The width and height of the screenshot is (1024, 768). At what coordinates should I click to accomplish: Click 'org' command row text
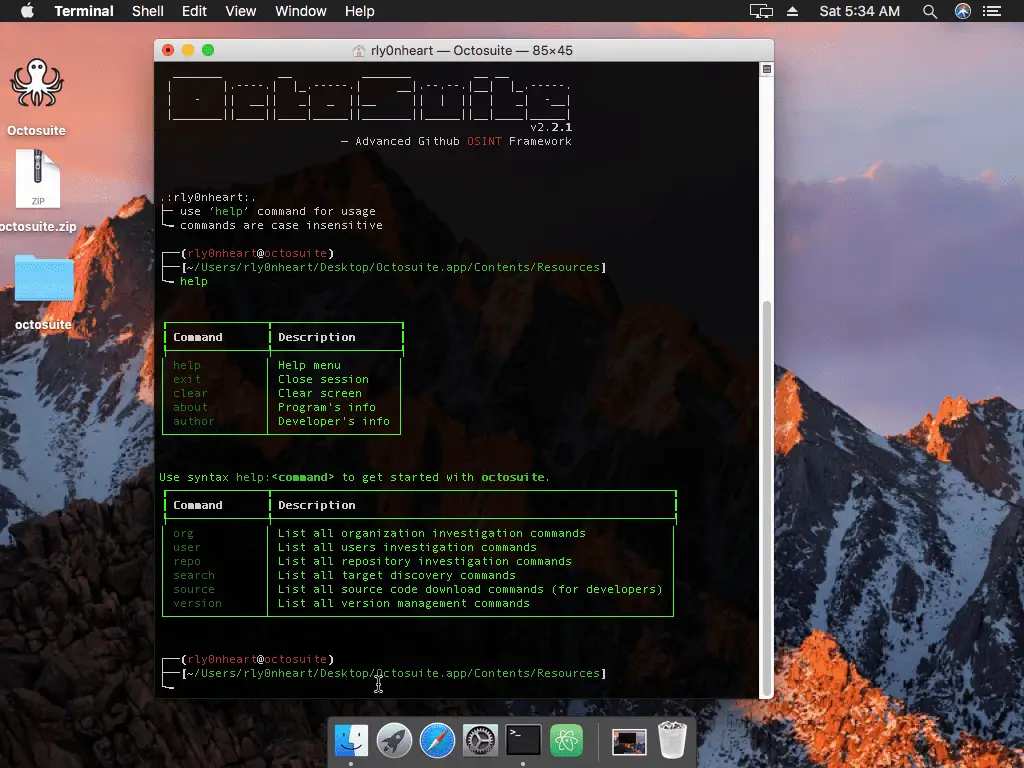(x=184, y=534)
